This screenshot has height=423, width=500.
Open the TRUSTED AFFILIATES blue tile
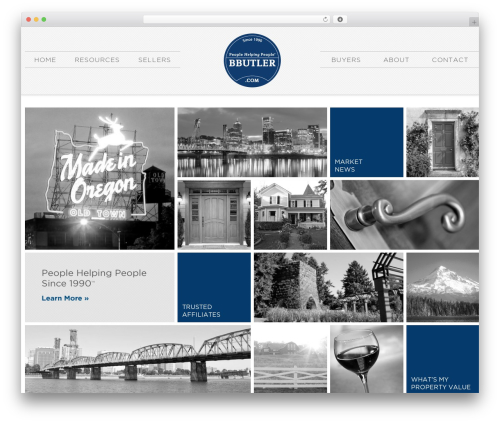[214, 287]
